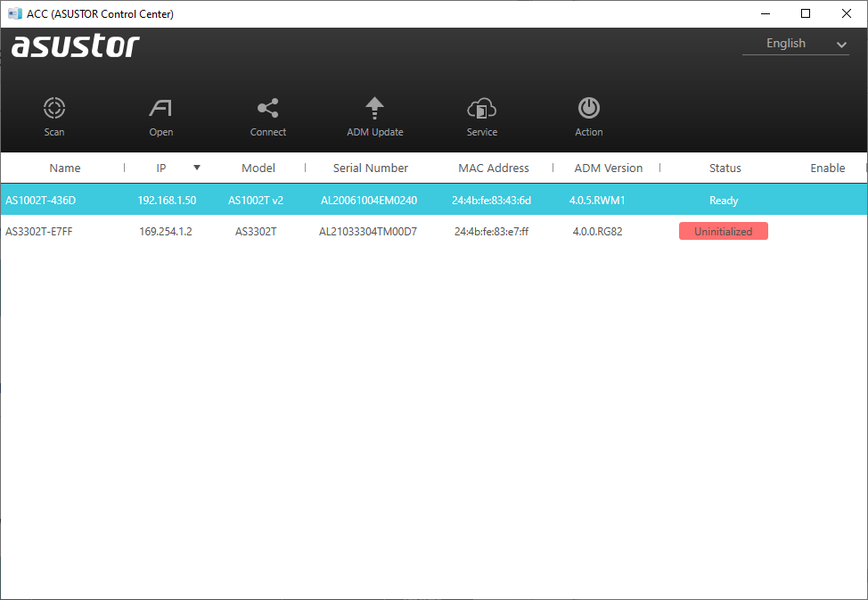868x600 pixels.
Task: Click IP address 169.254.1.2
Action: (x=166, y=231)
